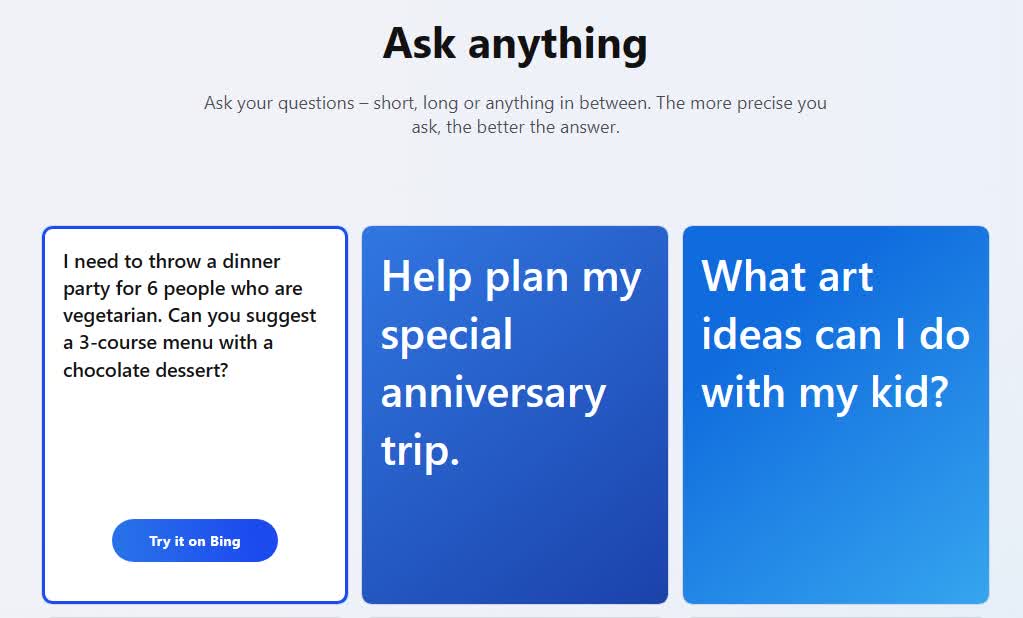Click the Try it on Bing button
The width and height of the screenshot is (1023, 618).
pyautogui.click(x=195, y=541)
